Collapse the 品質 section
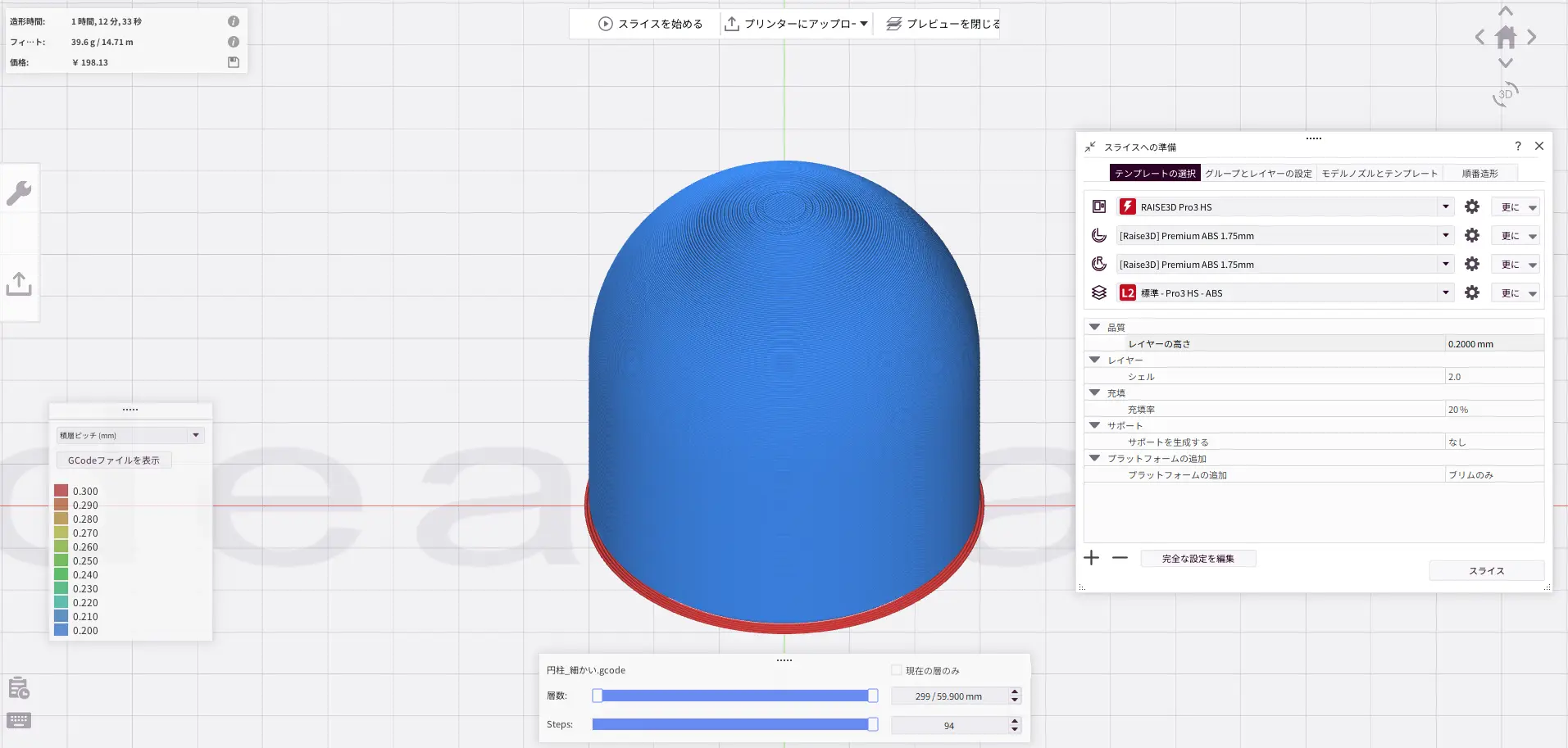The height and width of the screenshot is (748, 1568). tap(1094, 327)
